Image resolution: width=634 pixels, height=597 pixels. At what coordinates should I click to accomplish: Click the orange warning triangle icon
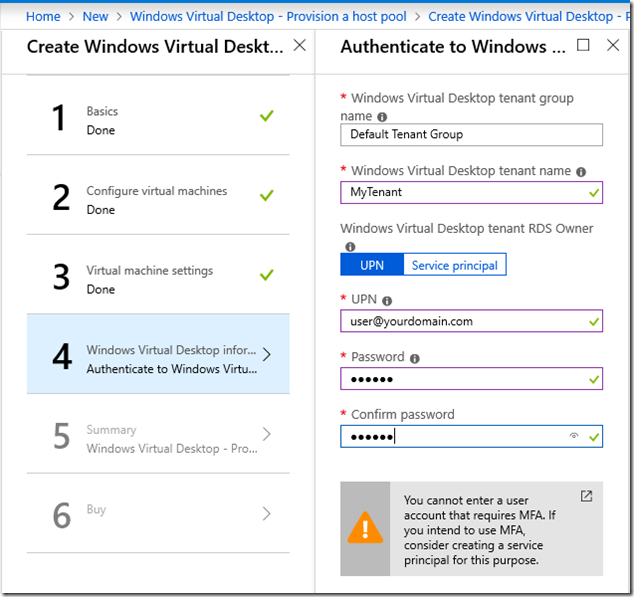[365, 527]
